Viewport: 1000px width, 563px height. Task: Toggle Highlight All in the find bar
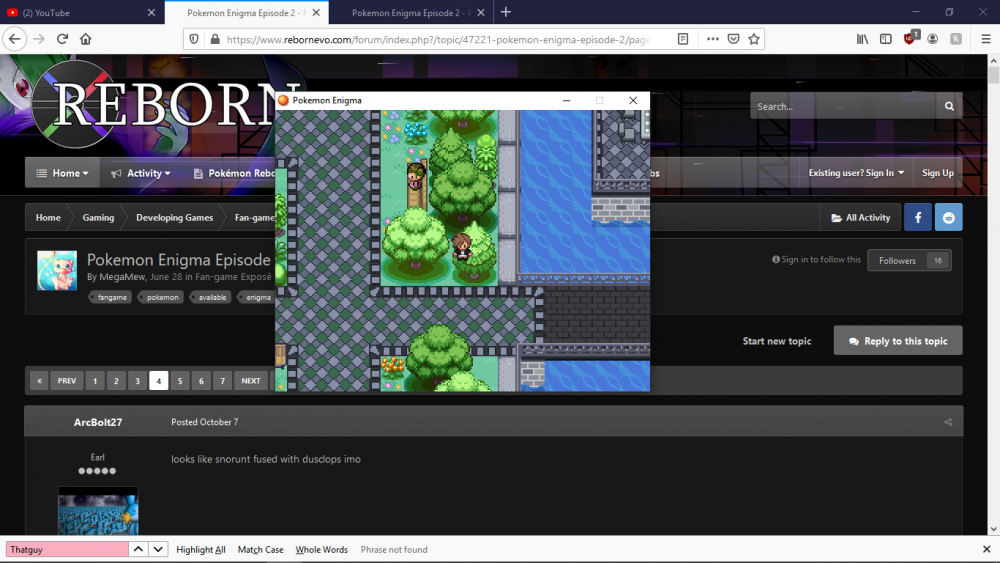click(x=200, y=550)
